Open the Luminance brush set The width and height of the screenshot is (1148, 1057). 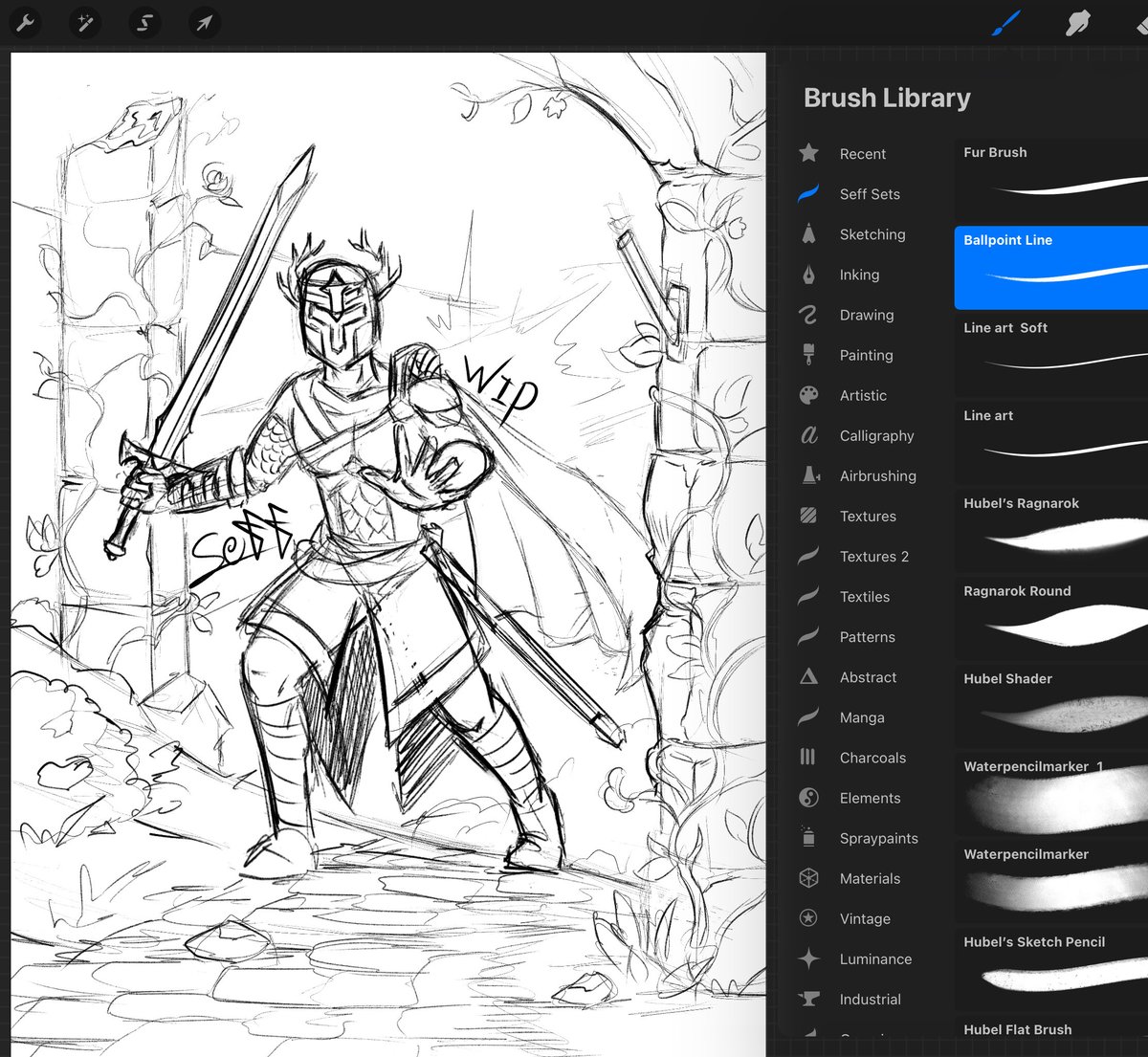point(873,958)
